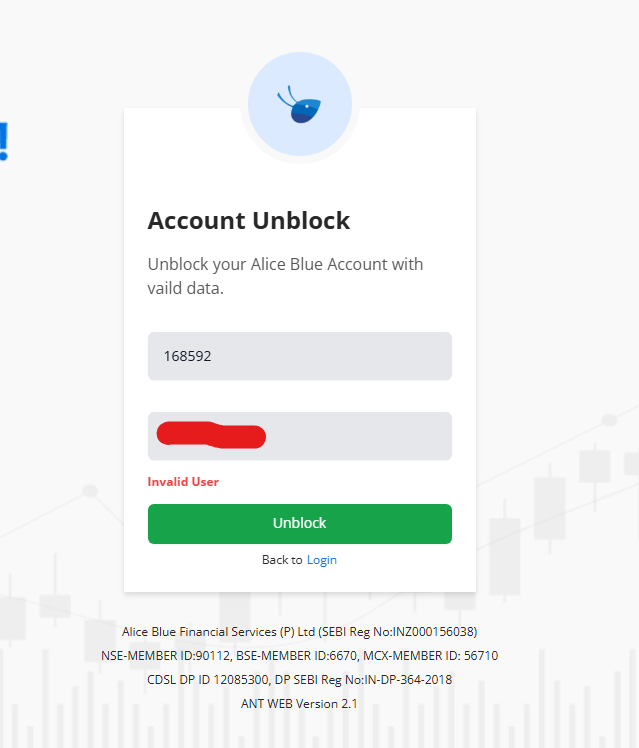The width and height of the screenshot is (639, 748).
Task: Click the red Invalid User error message
Action: pos(183,482)
